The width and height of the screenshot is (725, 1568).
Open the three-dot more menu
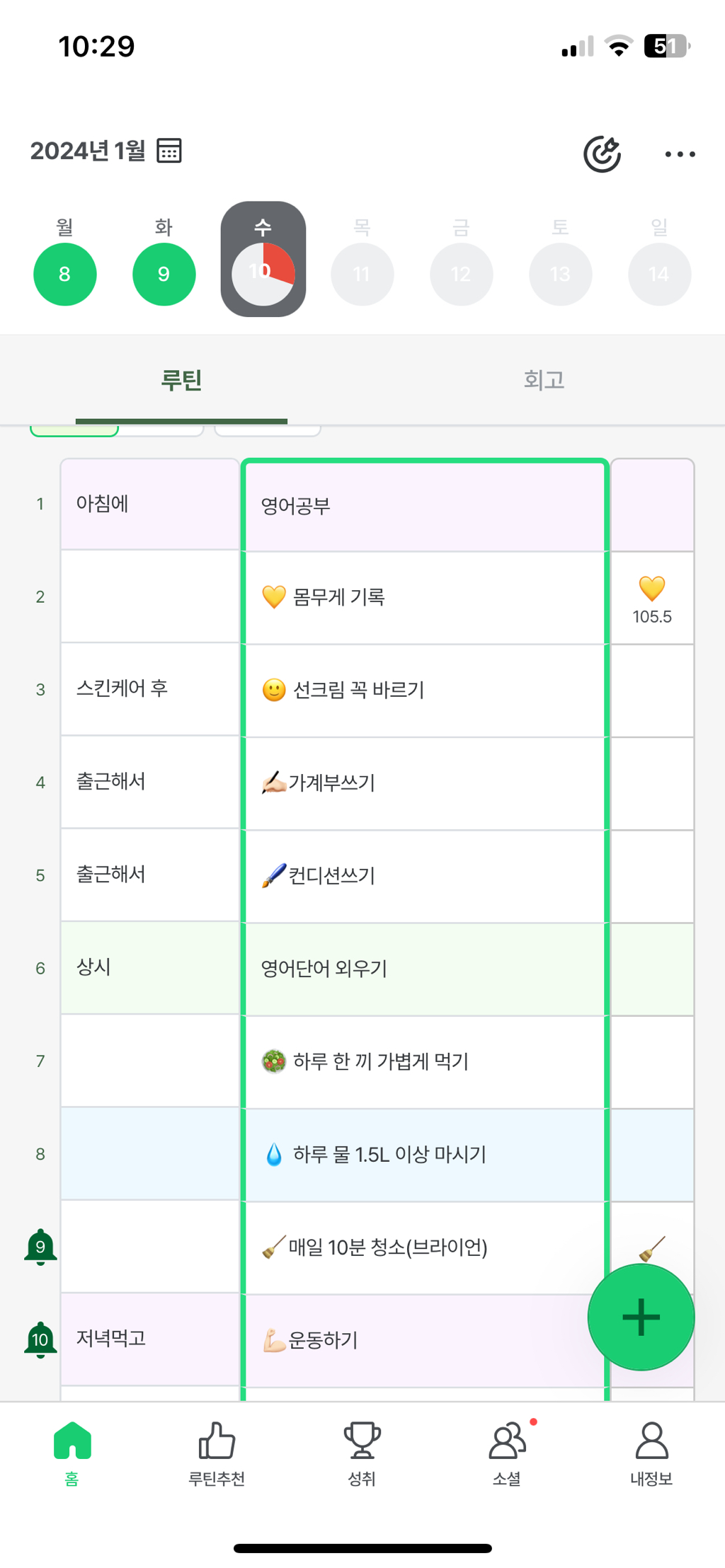pyautogui.click(x=680, y=154)
